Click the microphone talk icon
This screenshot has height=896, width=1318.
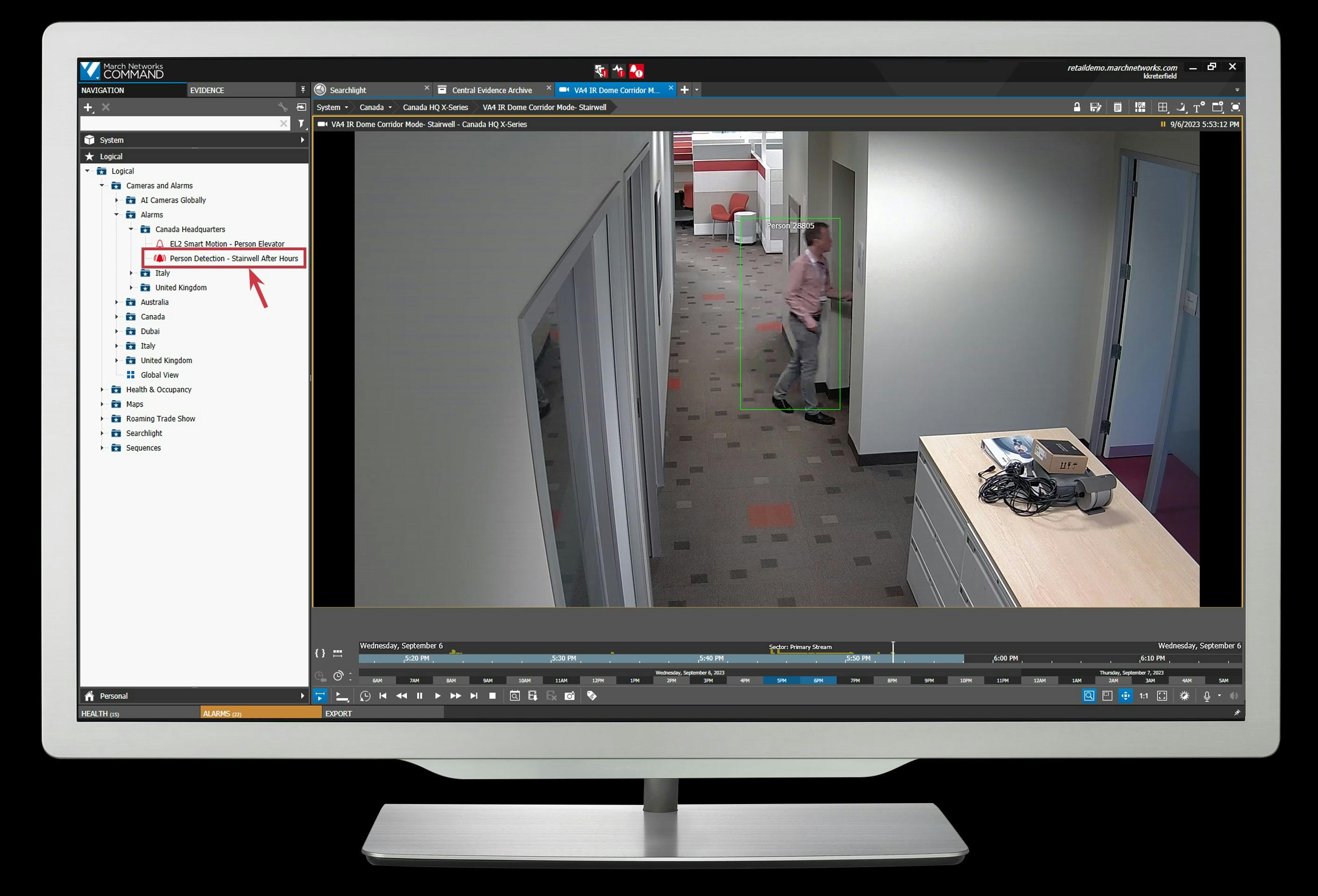tap(1207, 696)
